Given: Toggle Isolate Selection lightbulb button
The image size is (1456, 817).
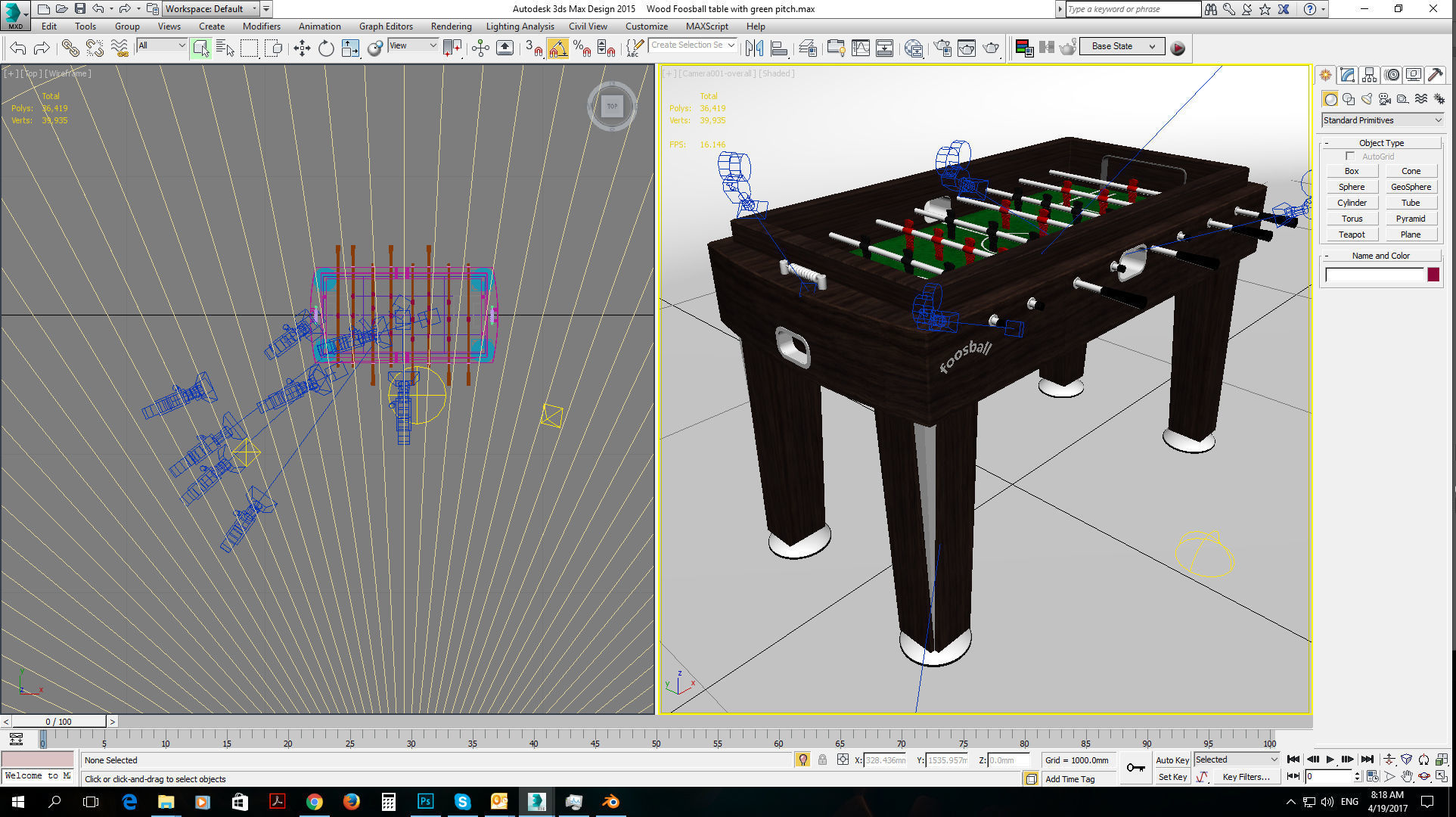Looking at the screenshot, I should point(803,760).
